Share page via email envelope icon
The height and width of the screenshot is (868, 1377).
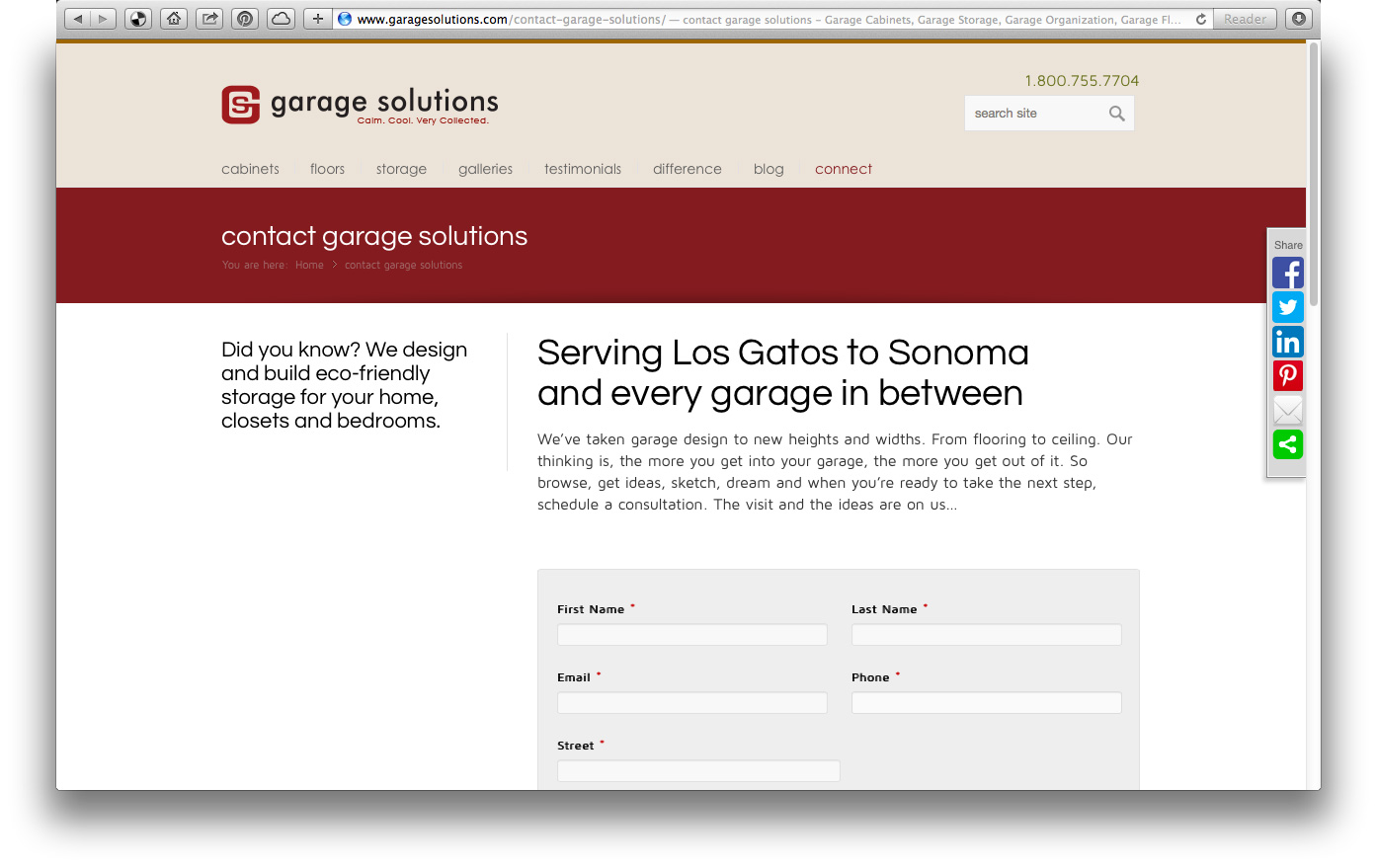click(1288, 410)
